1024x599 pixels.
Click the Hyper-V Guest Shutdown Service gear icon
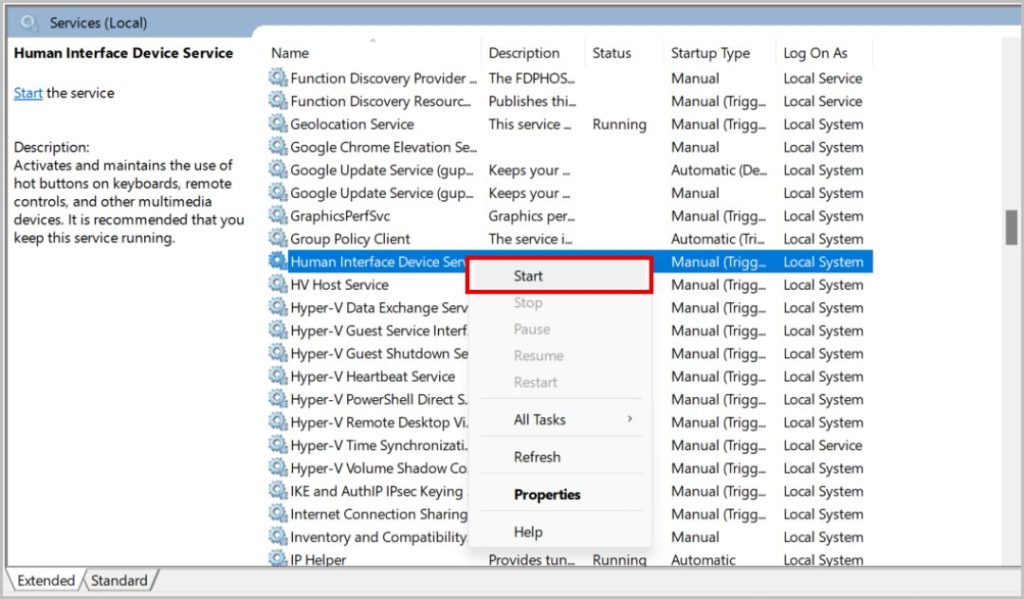tap(278, 353)
